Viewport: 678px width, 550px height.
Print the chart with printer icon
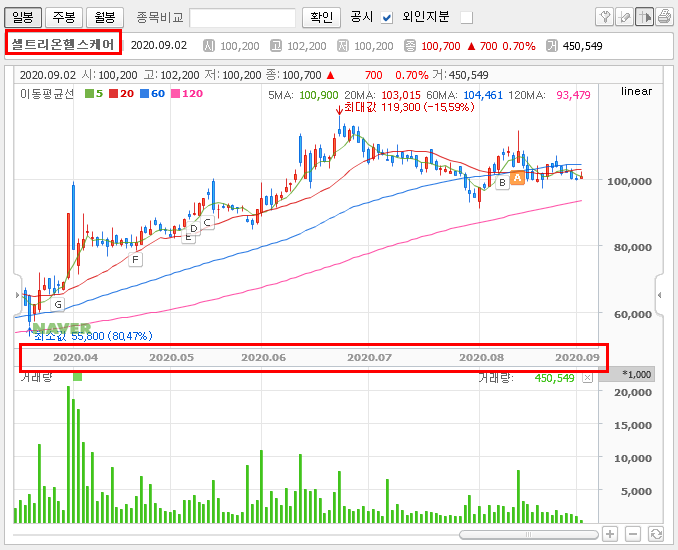click(664, 17)
